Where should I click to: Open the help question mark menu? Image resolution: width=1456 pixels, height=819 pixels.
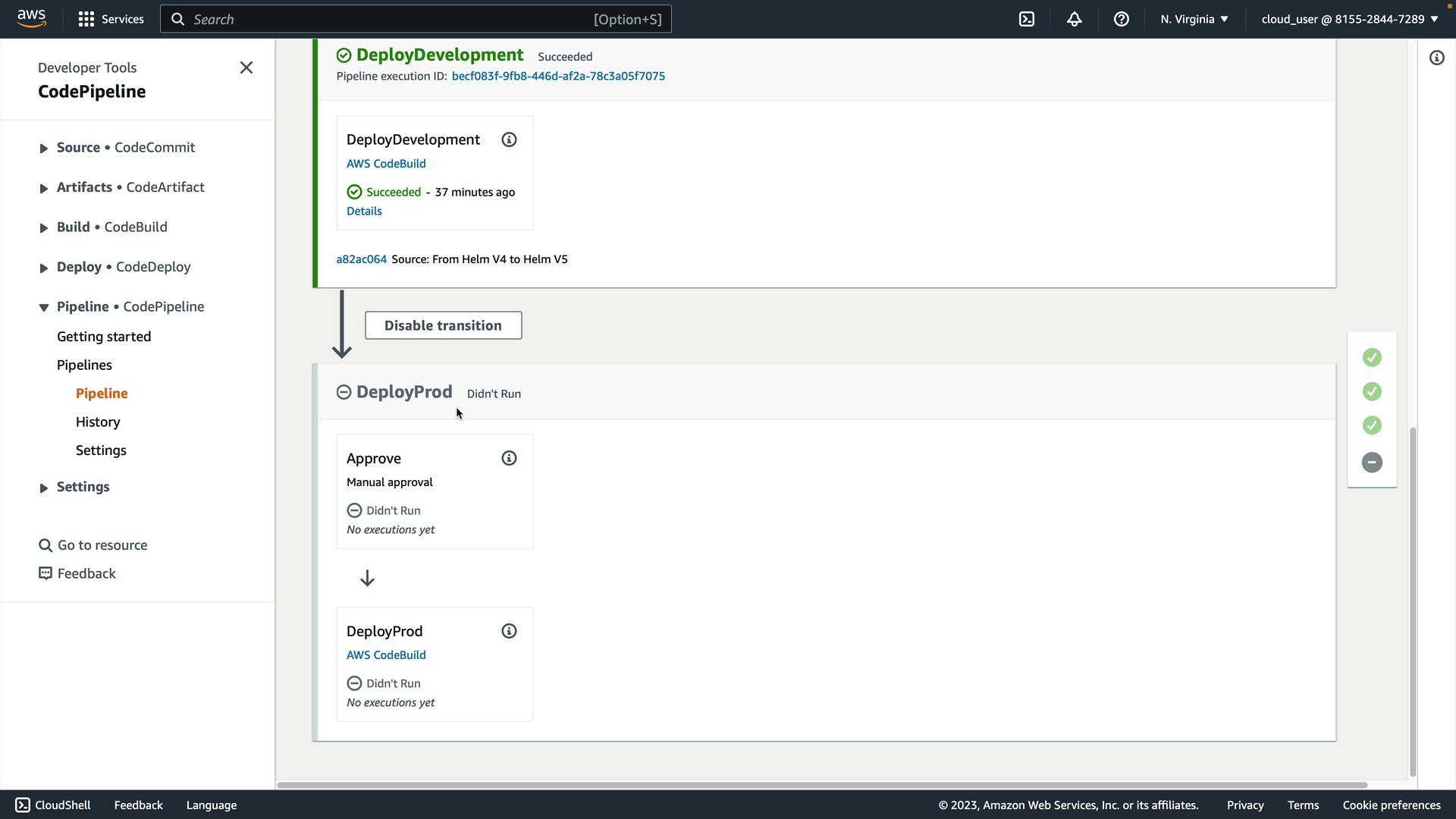click(1121, 19)
